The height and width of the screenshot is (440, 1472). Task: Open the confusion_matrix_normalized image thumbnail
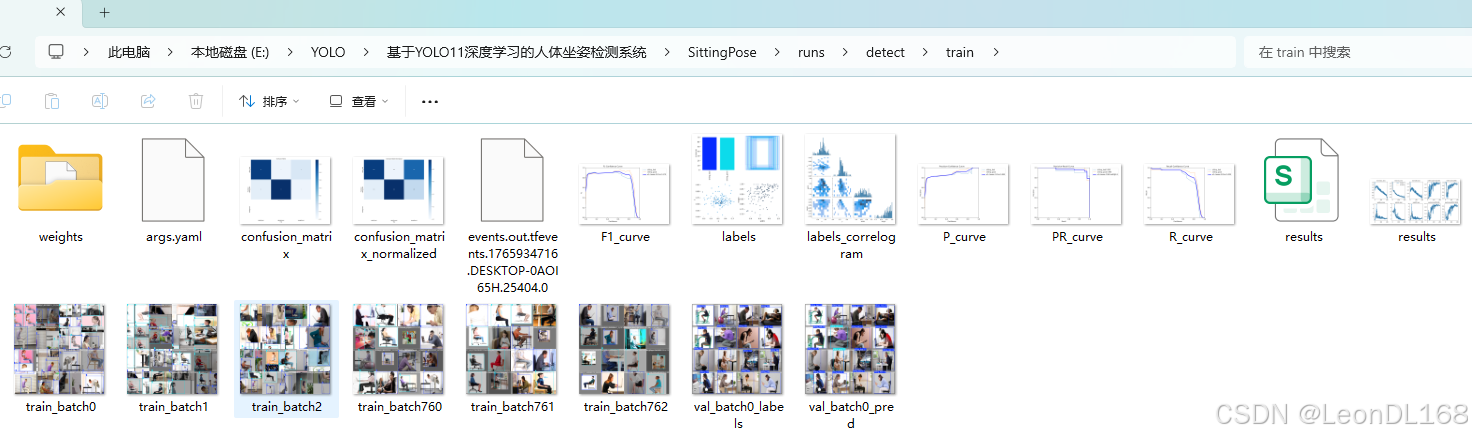[x=399, y=190]
